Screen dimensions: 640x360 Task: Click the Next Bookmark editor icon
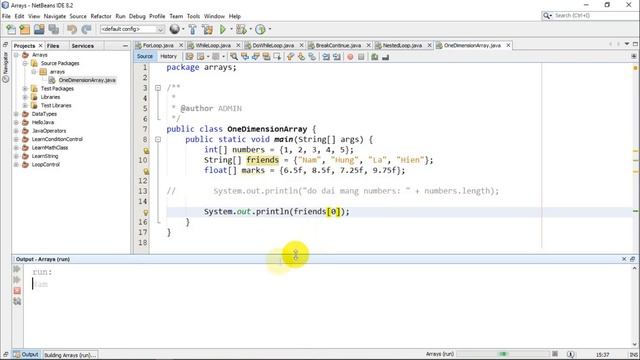click(x=301, y=57)
